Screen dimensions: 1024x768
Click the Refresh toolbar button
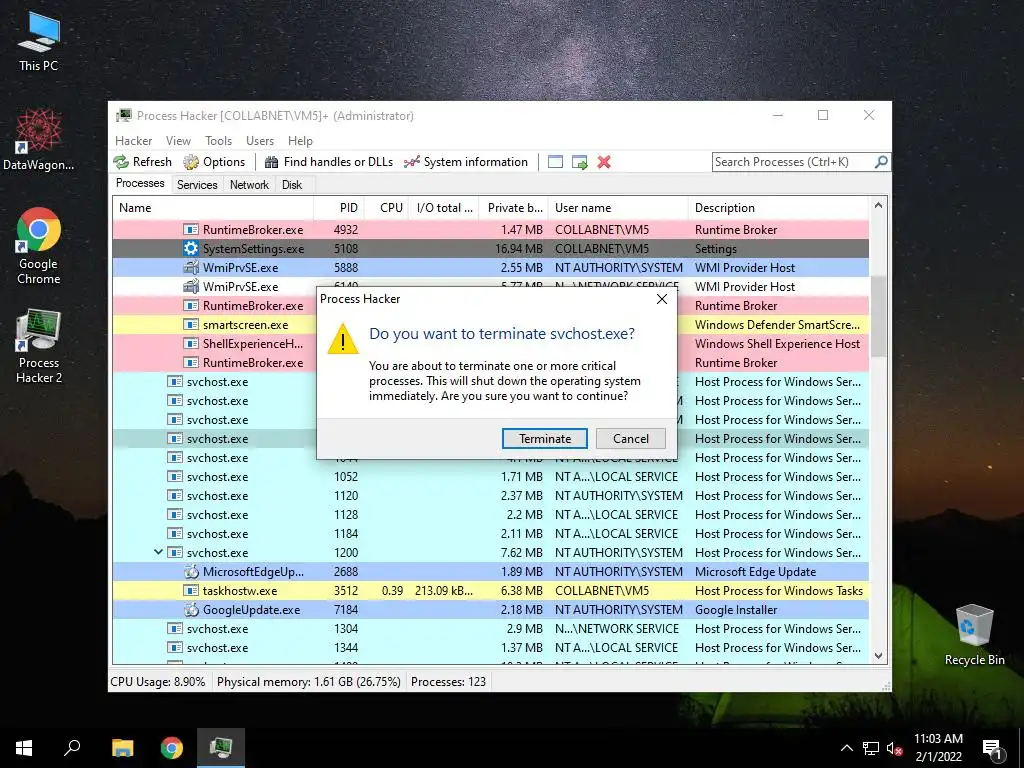click(142, 162)
